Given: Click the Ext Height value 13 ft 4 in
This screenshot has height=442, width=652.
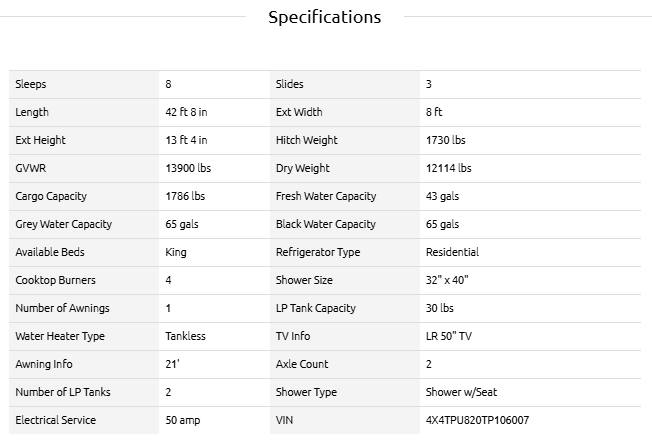Looking at the screenshot, I should (x=187, y=140).
